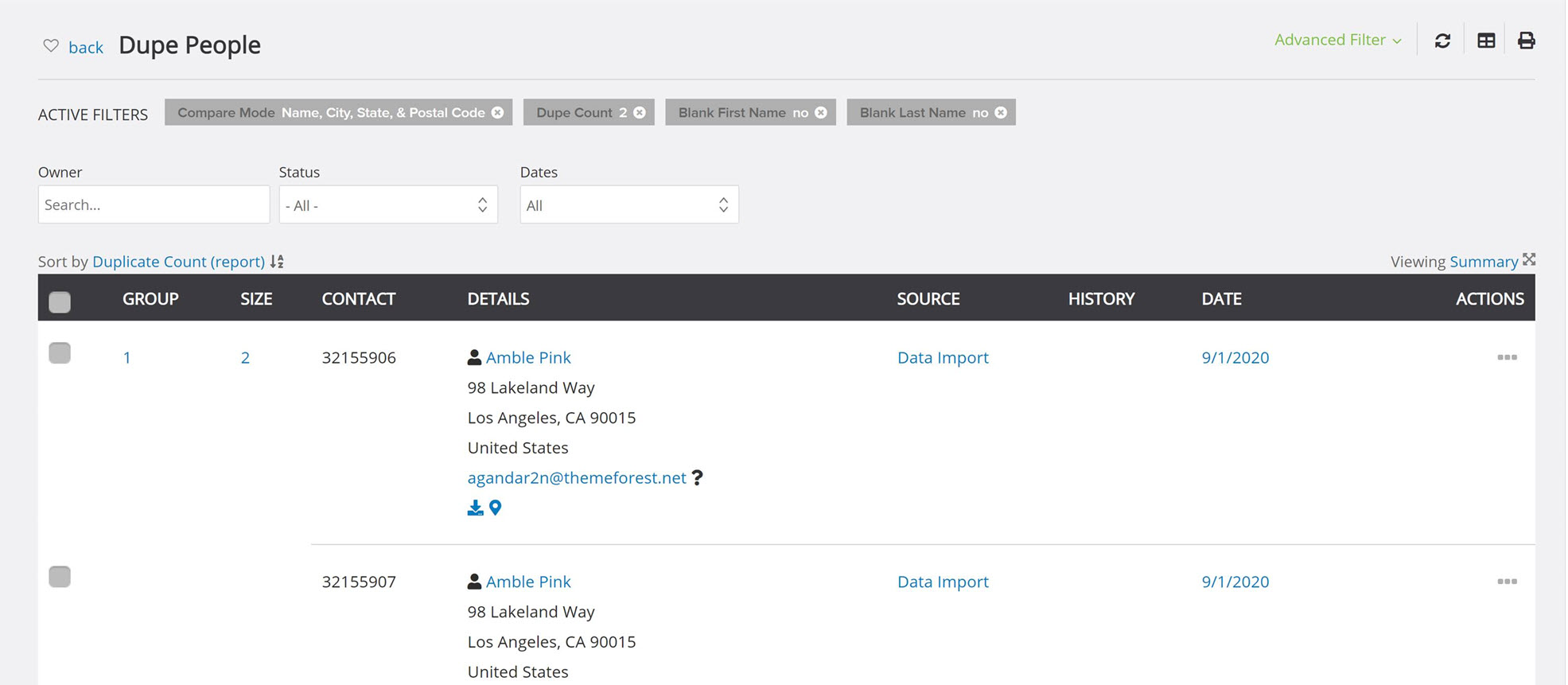This screenshot has width=1568, height=685.
Task: Open the Dates dropdown
Action: coord(629,204)
